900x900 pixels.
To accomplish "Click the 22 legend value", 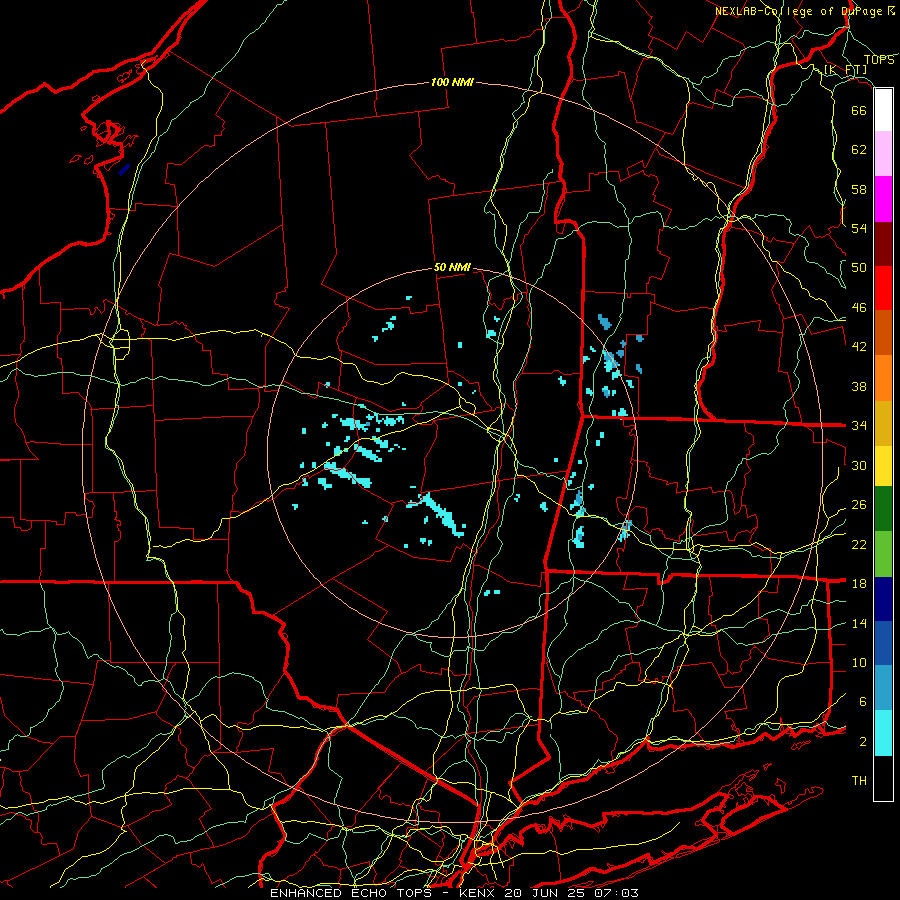I will coord(859,544).
